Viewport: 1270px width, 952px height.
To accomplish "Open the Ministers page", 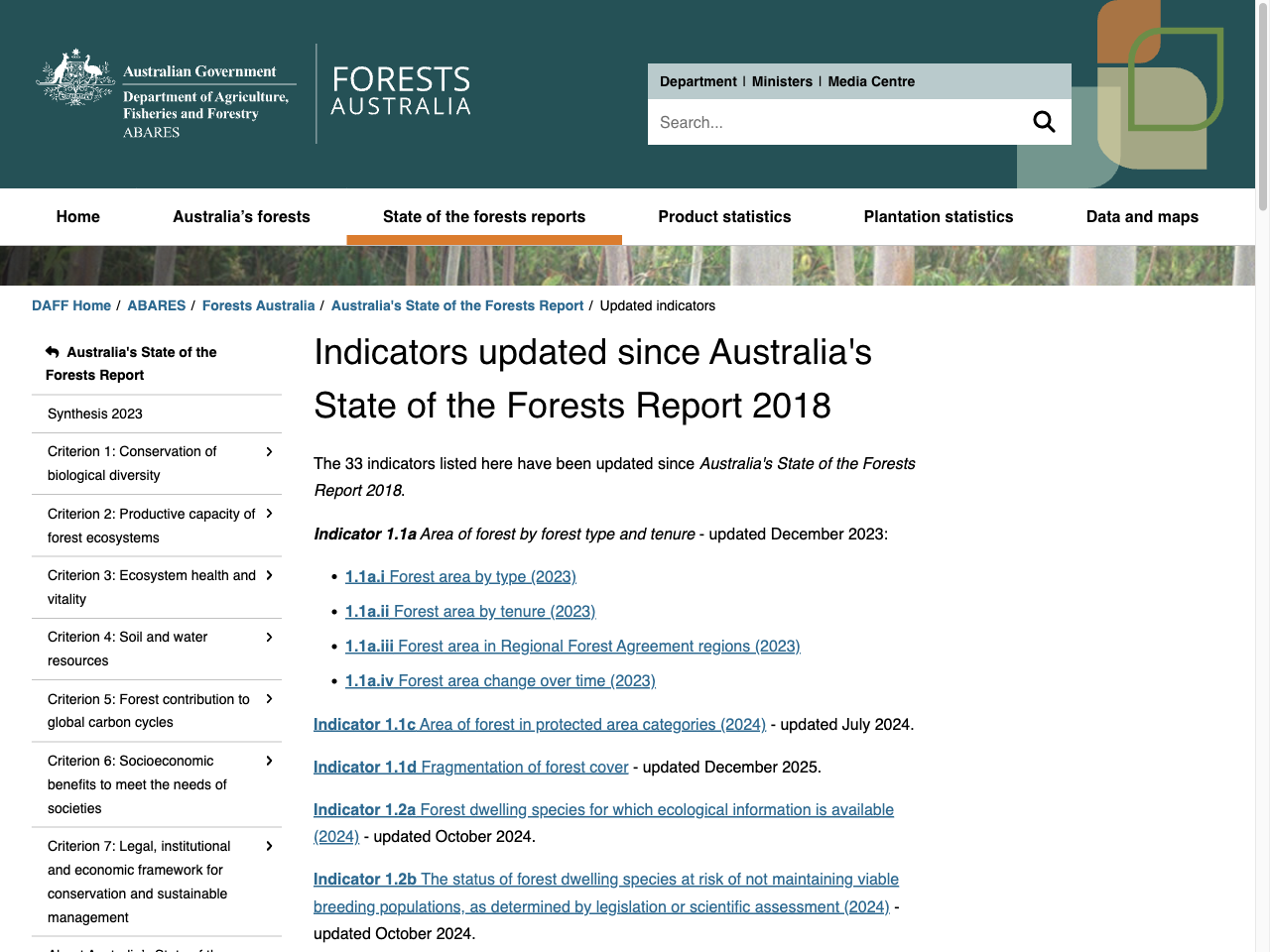I will click(x=782, y=81).
